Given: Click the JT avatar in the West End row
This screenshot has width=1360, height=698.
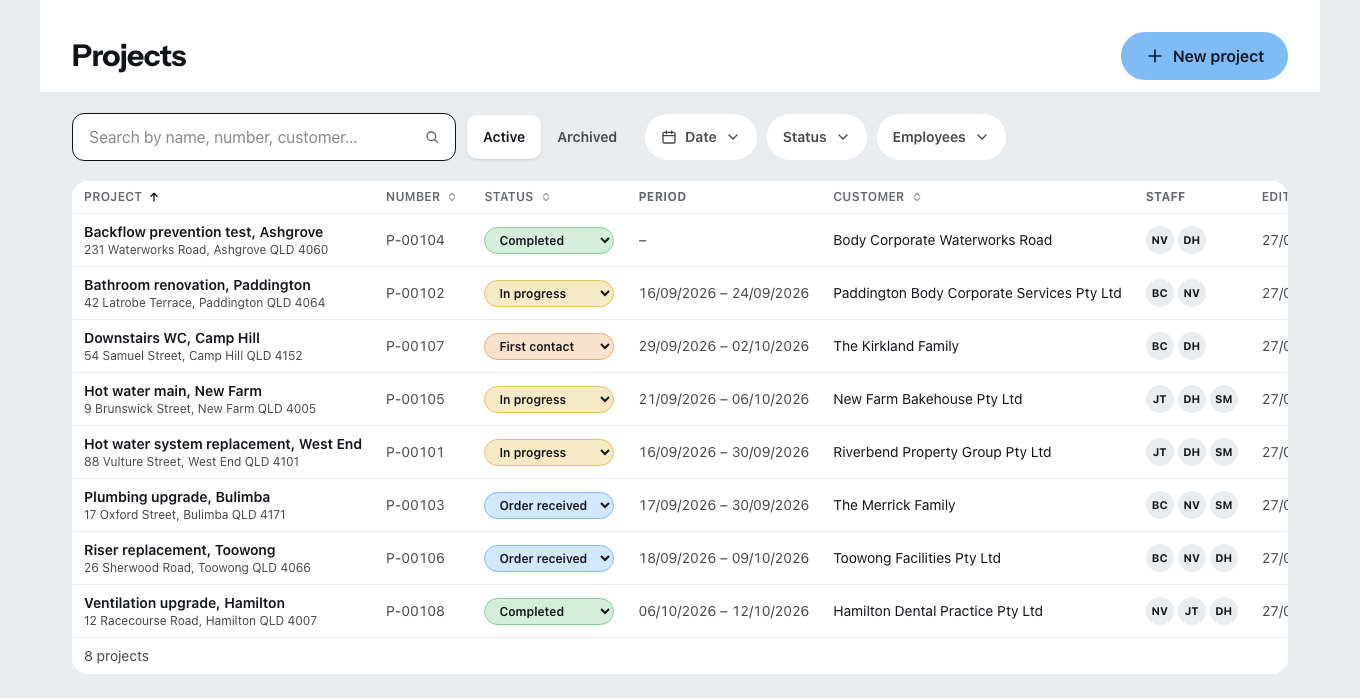Looking at the screenshot, I should click(1160, 452).
